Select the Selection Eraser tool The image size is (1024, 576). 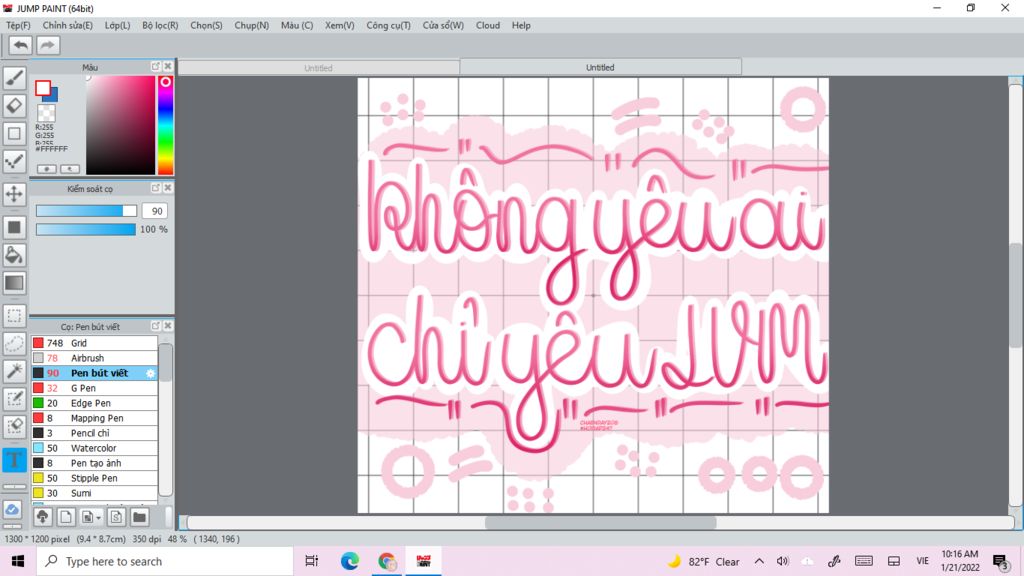[x=14, y=426]
